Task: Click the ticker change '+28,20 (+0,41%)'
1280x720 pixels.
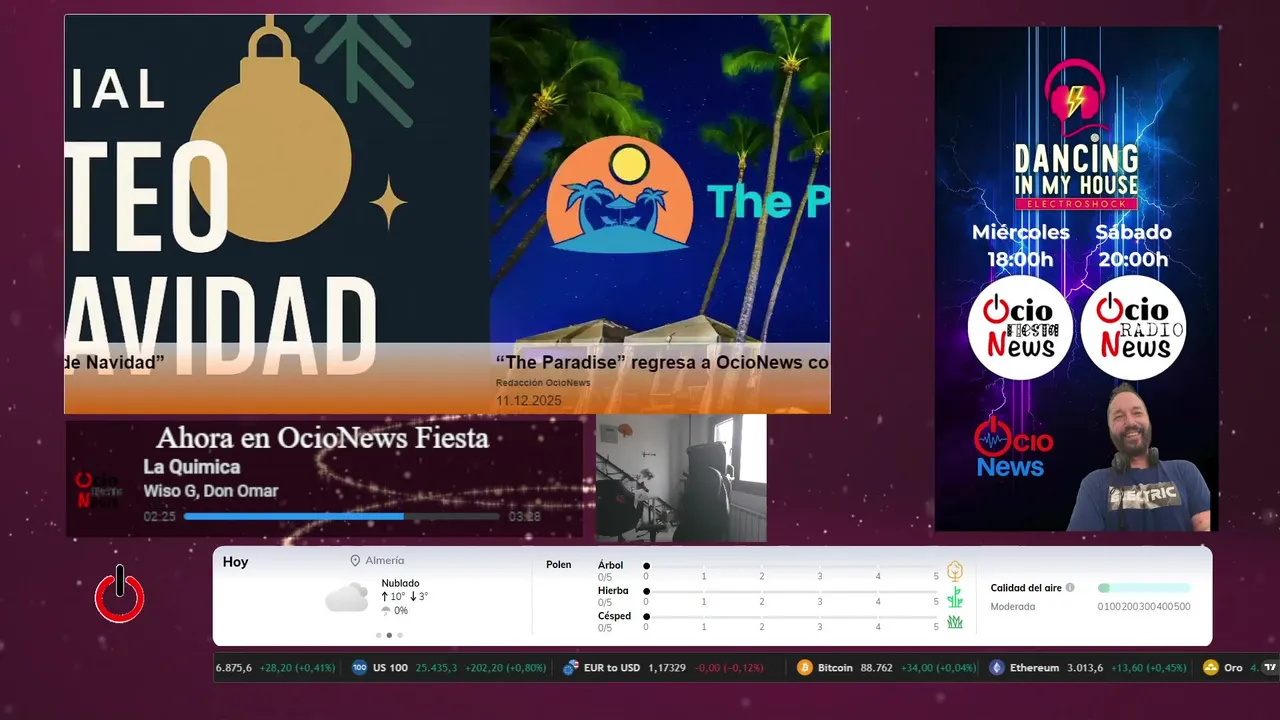Action: 297,668
